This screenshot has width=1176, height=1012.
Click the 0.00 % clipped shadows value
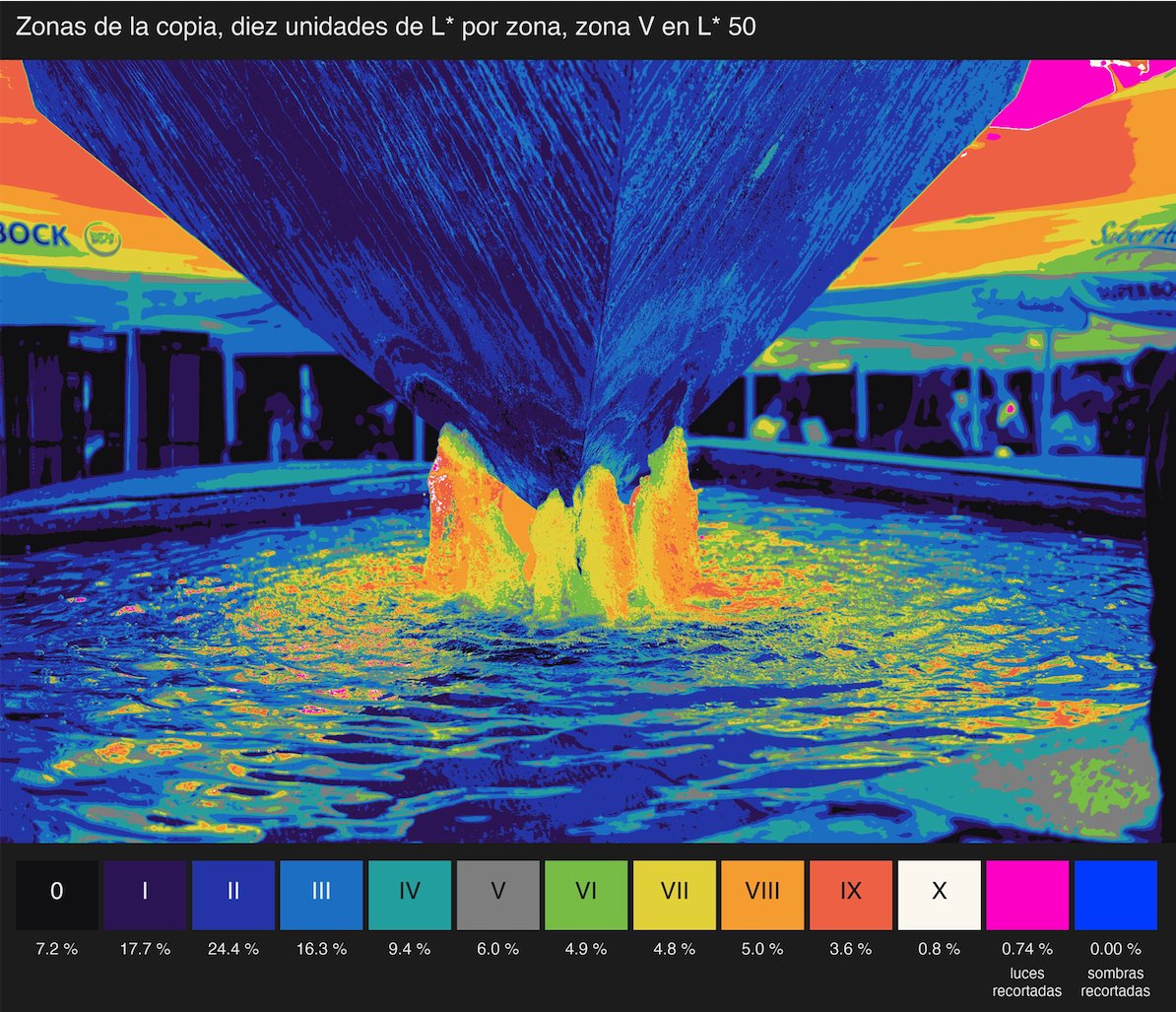coord(1115,949)
